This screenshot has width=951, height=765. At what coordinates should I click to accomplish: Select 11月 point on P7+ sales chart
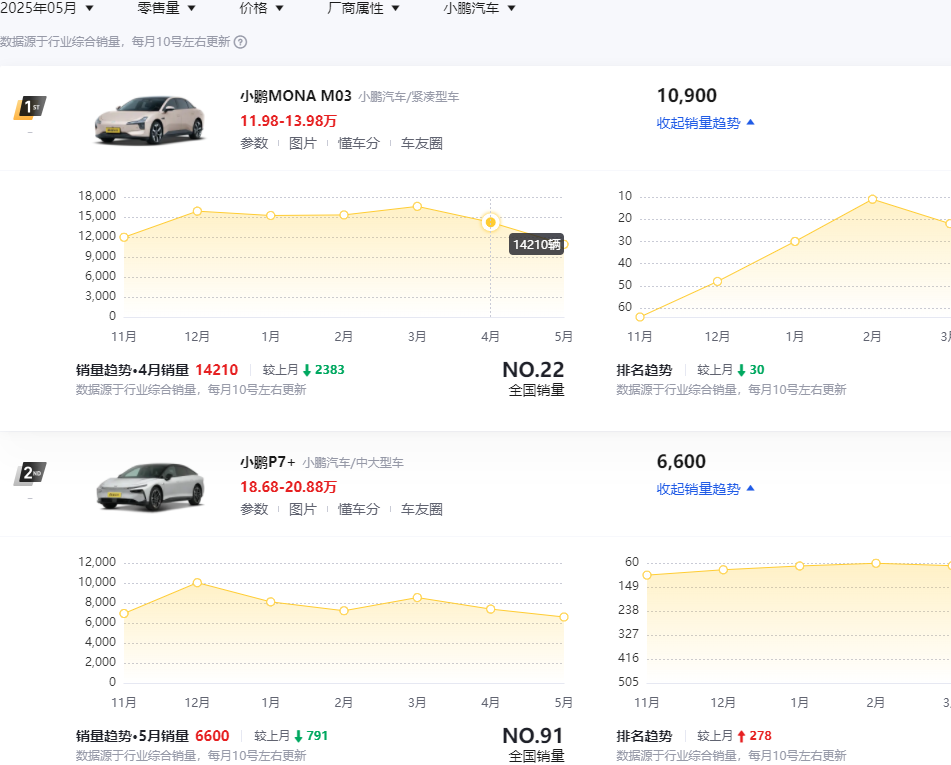(x=124, y=613)
